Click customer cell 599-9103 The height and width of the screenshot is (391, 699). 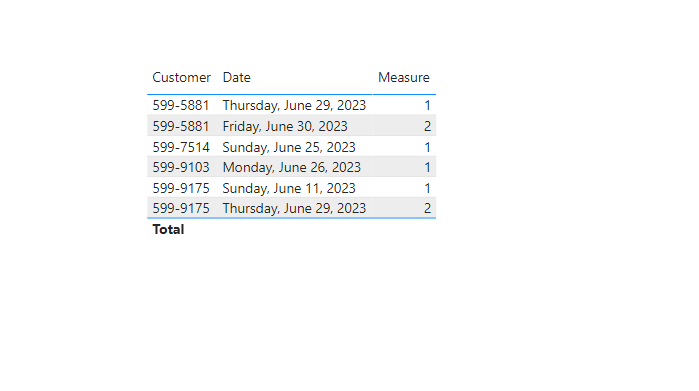pos(181,167)
